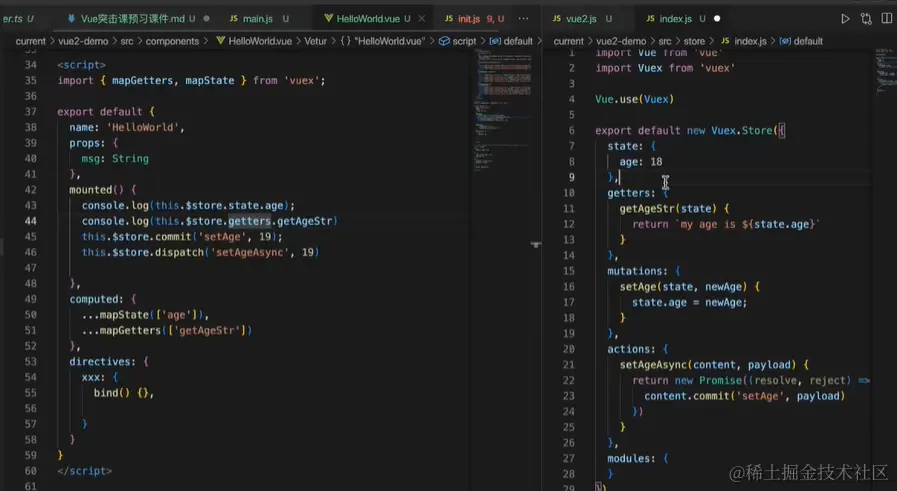This screenshot has height=491, width=897.
Task: Click 'getAgeStr(state)' in right editor
Action: point(668,209)
